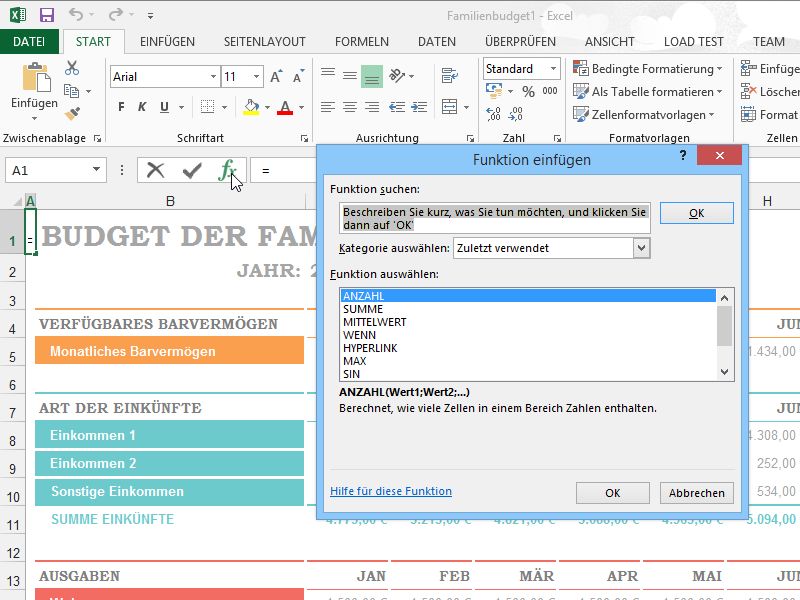The height and width of the screenshot is (600, 800).
Task: Switch to the FORMELN tab
Action: tap(362, 42)
